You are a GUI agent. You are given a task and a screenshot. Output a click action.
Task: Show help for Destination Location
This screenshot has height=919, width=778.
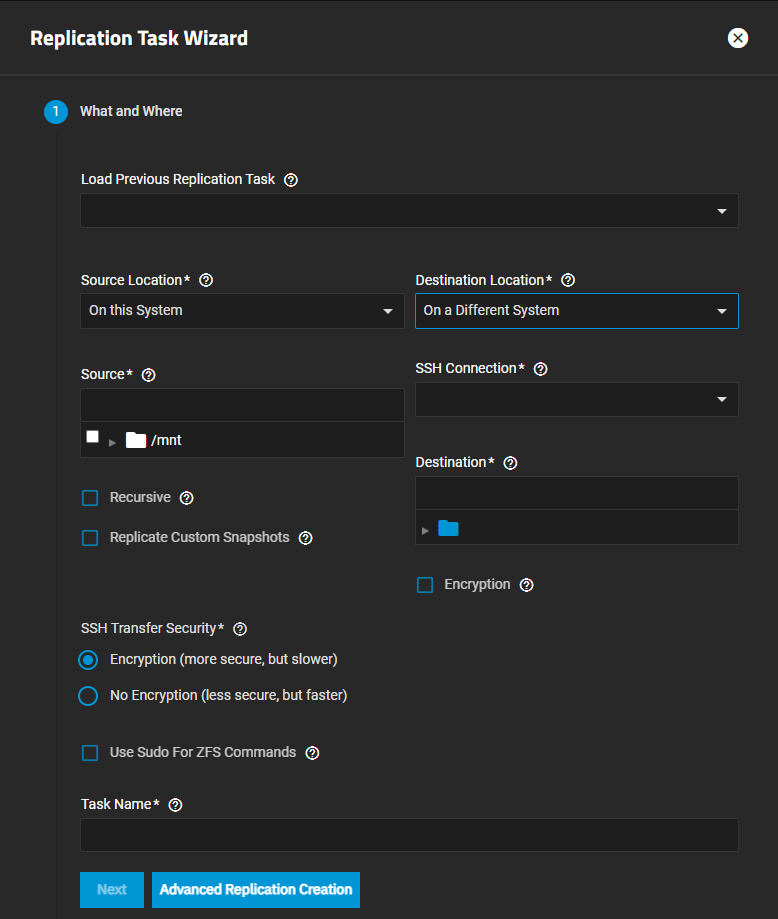pos(569,281)
